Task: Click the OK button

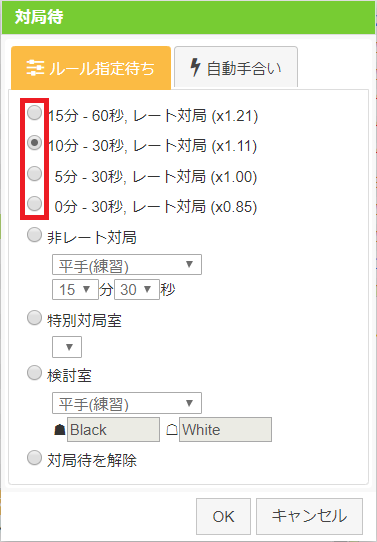Action: (x=223, y=516)
